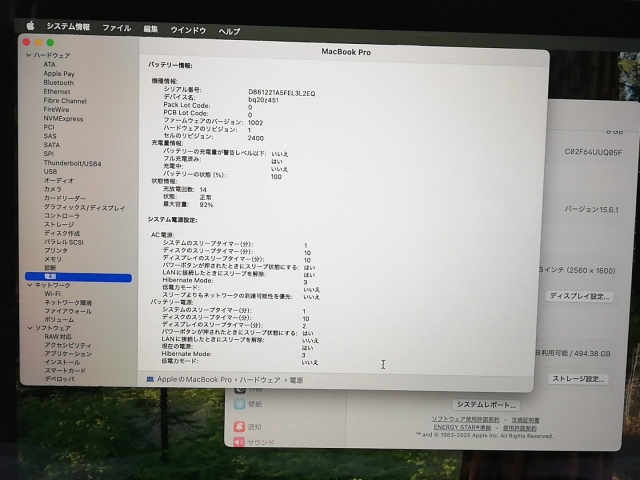Select Bluetooth in the sidebar

tap(58, 82)
